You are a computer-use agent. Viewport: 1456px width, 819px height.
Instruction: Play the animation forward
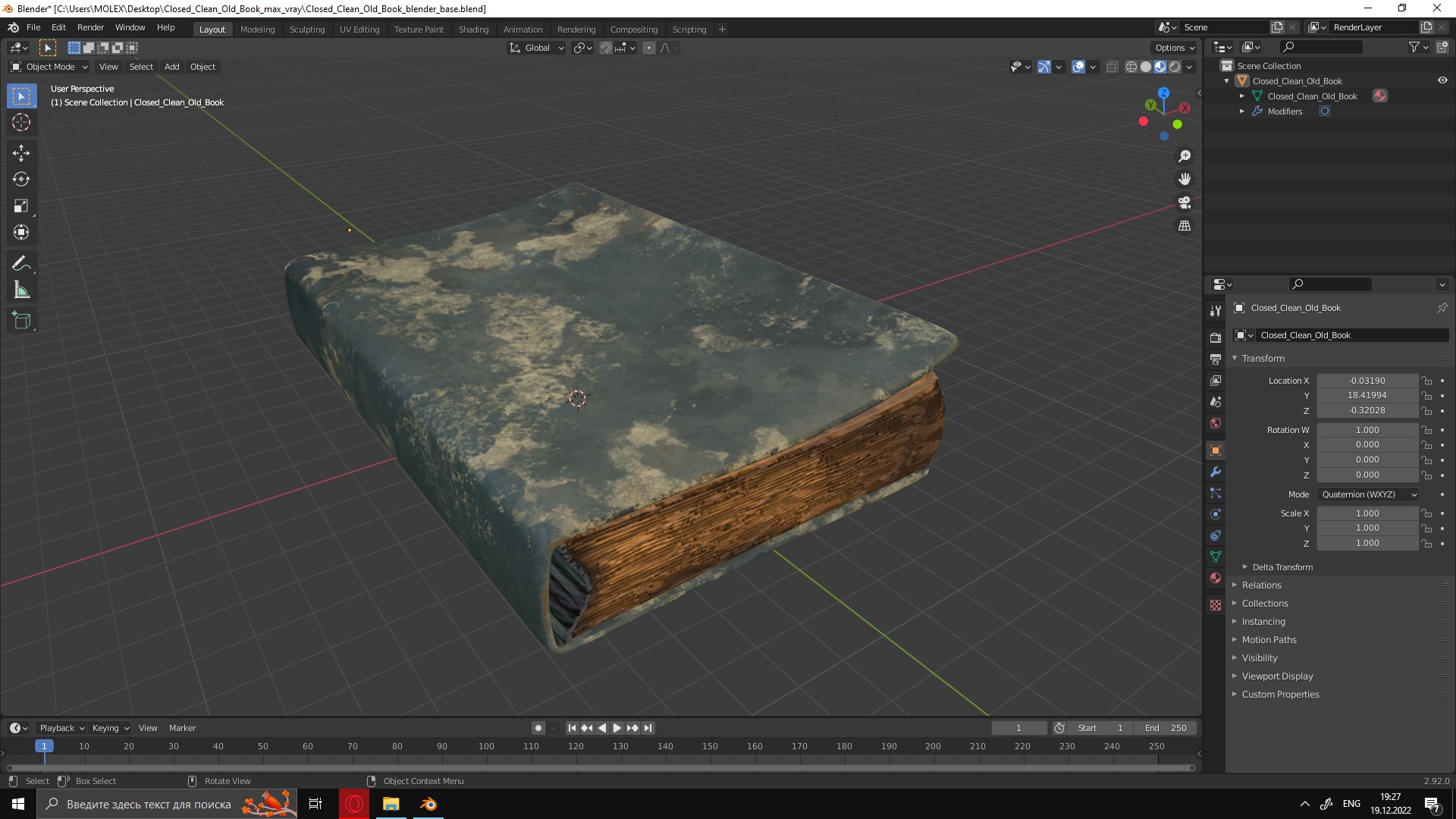[617, 728]
